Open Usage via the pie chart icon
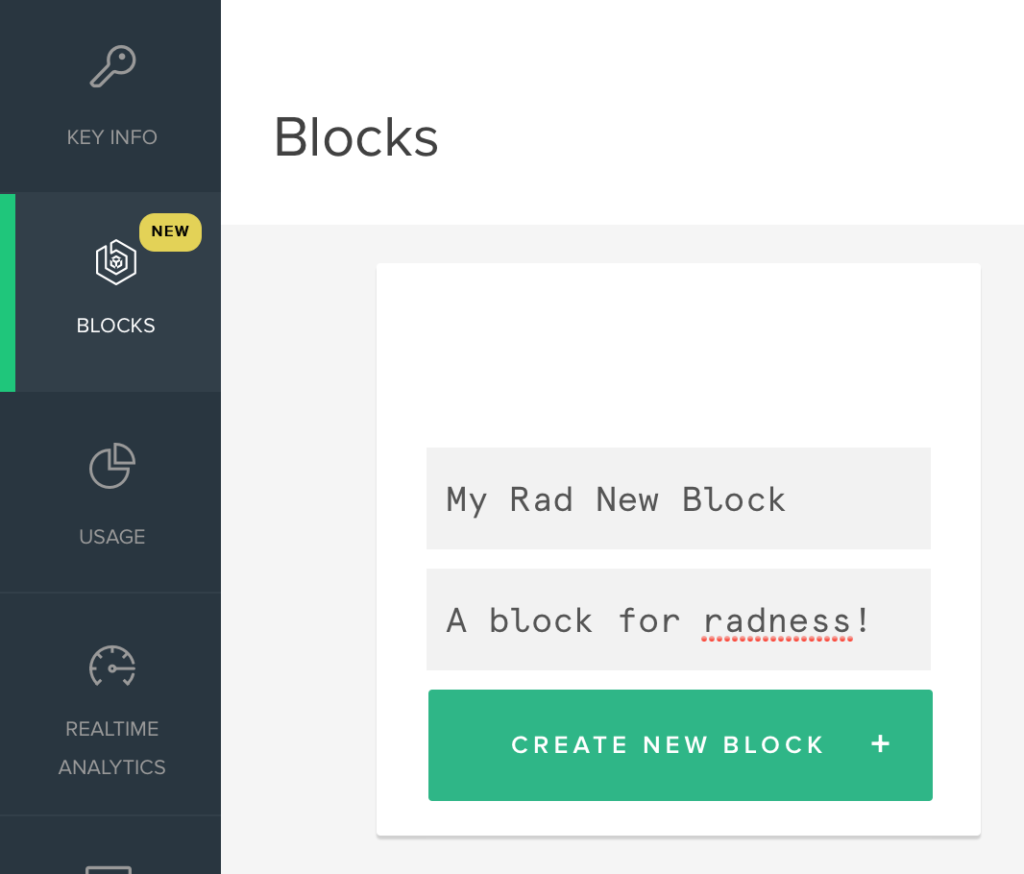Image resolution: width=1024 pixels, height=874 pixels. click(x=112, y=466)
